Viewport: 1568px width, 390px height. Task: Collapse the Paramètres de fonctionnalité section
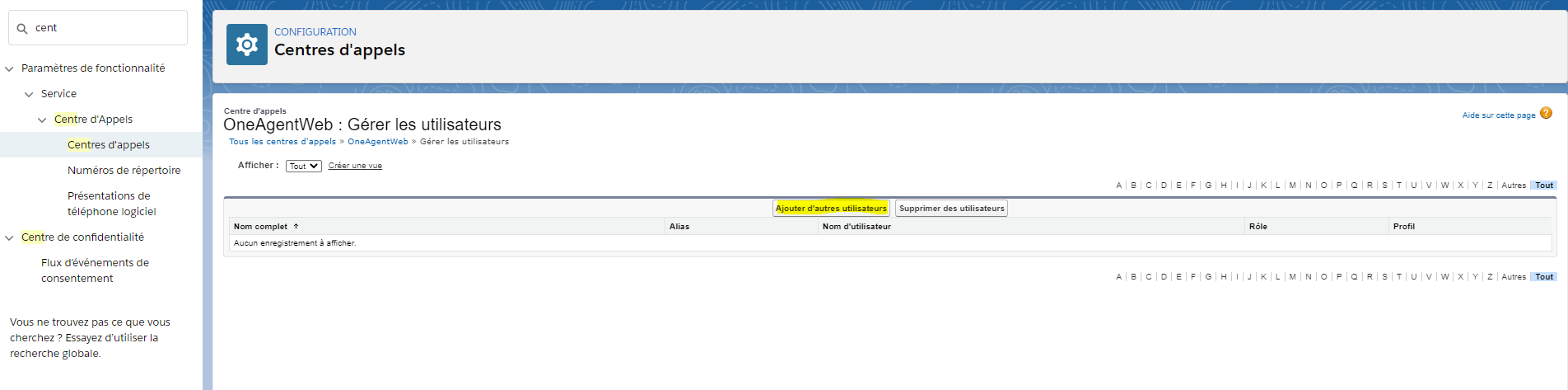pos(10,68)
